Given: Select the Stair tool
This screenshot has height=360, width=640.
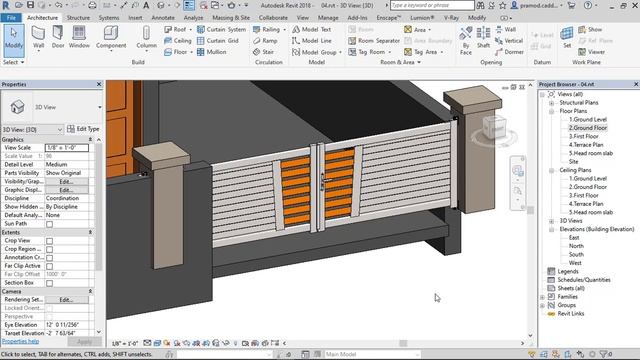Looking at the screenshot, I should click(x=263, y=52).
